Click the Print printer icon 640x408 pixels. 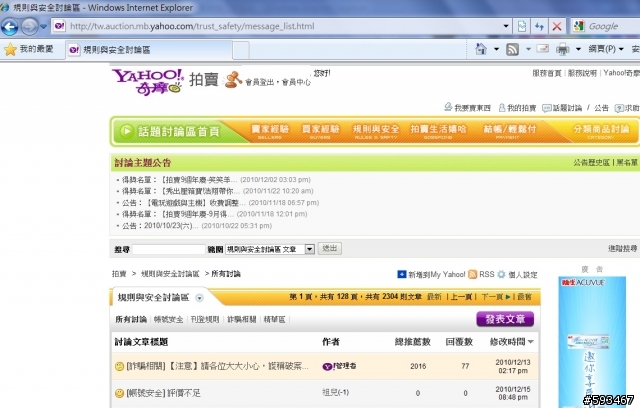tap(563, 49)
